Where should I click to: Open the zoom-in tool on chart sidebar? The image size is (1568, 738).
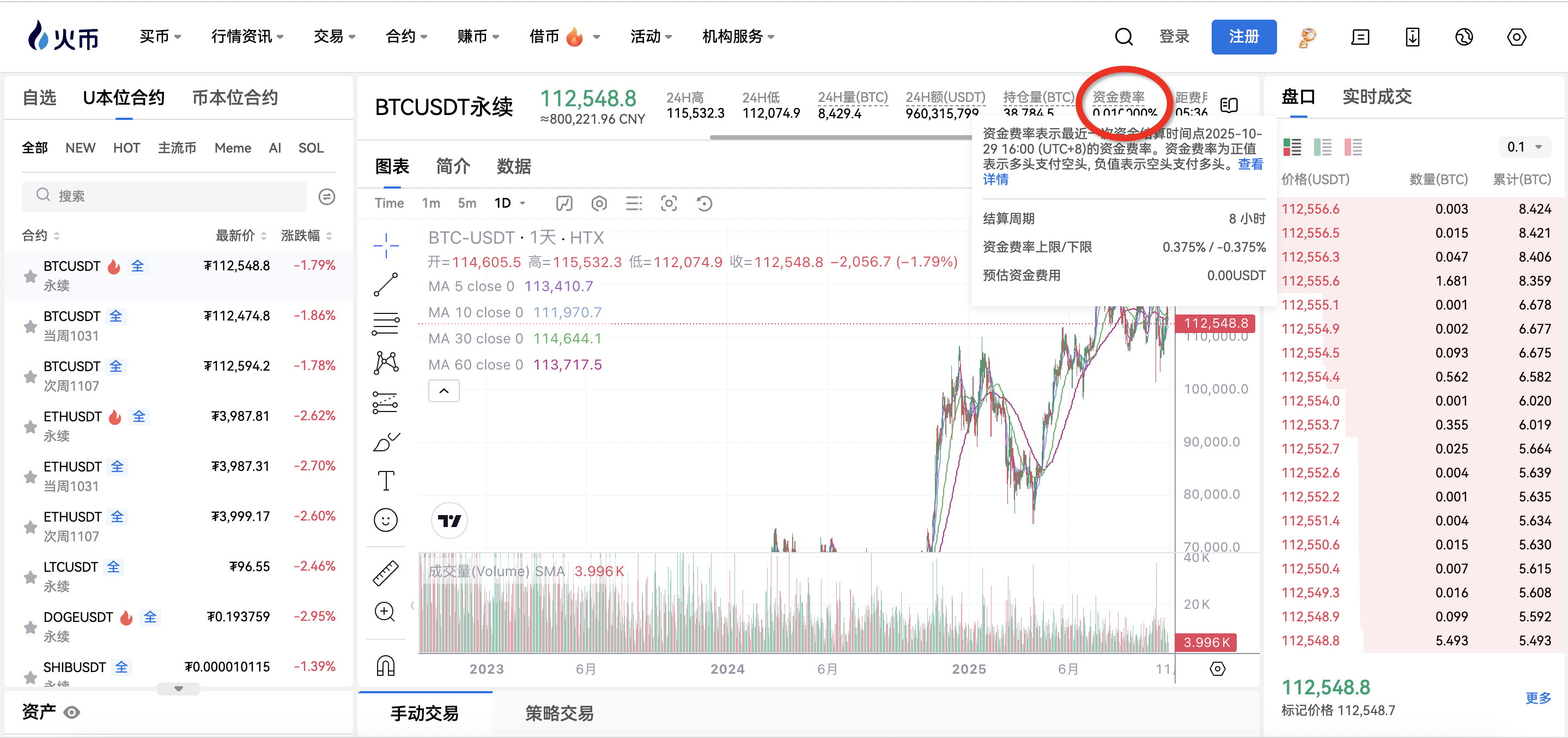385,612
